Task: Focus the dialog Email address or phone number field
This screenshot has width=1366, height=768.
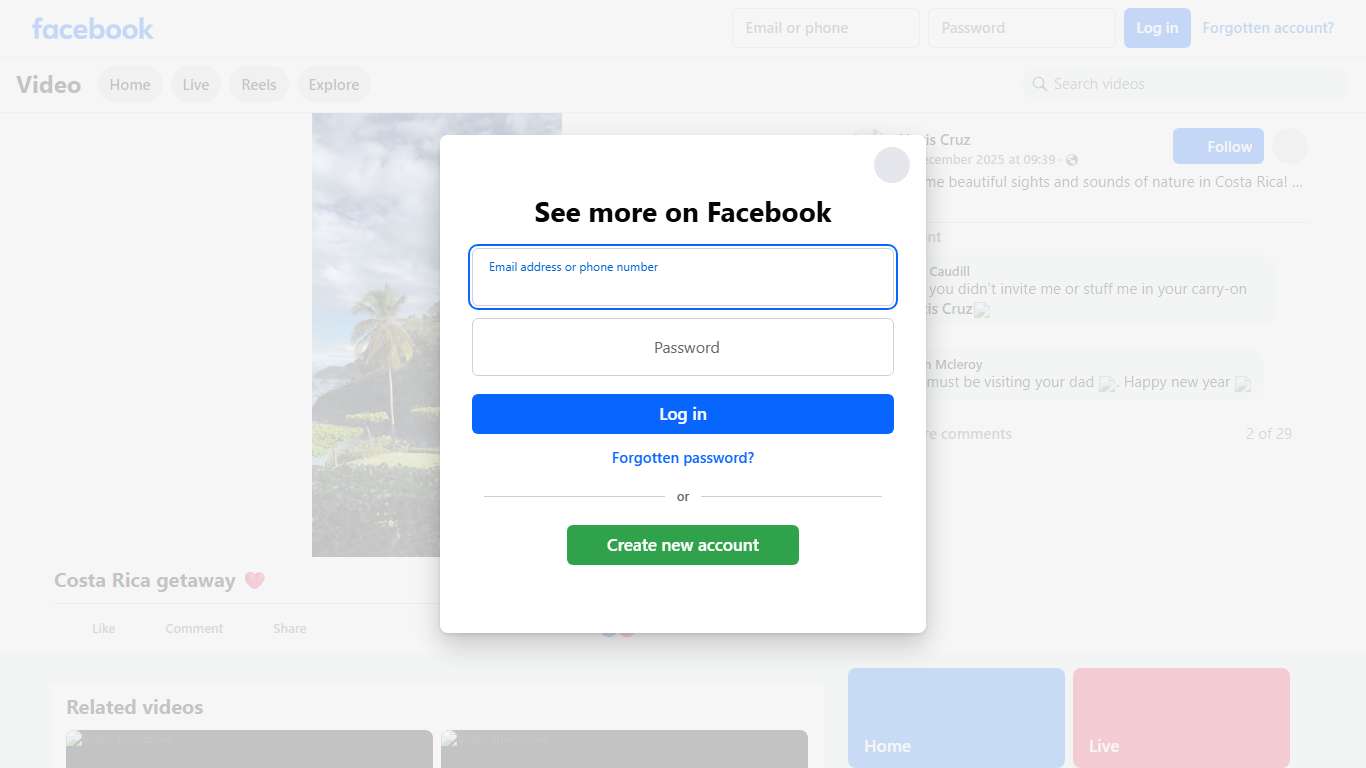Action: [683, 277]
